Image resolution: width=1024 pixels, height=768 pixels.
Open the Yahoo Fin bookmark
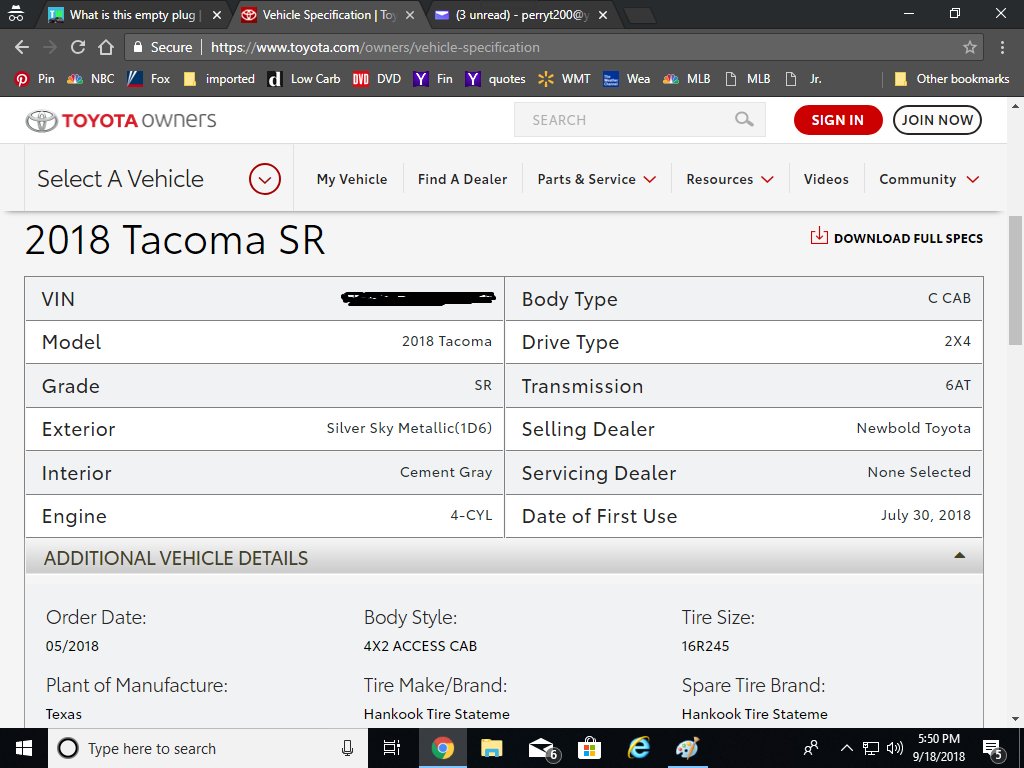433,79
